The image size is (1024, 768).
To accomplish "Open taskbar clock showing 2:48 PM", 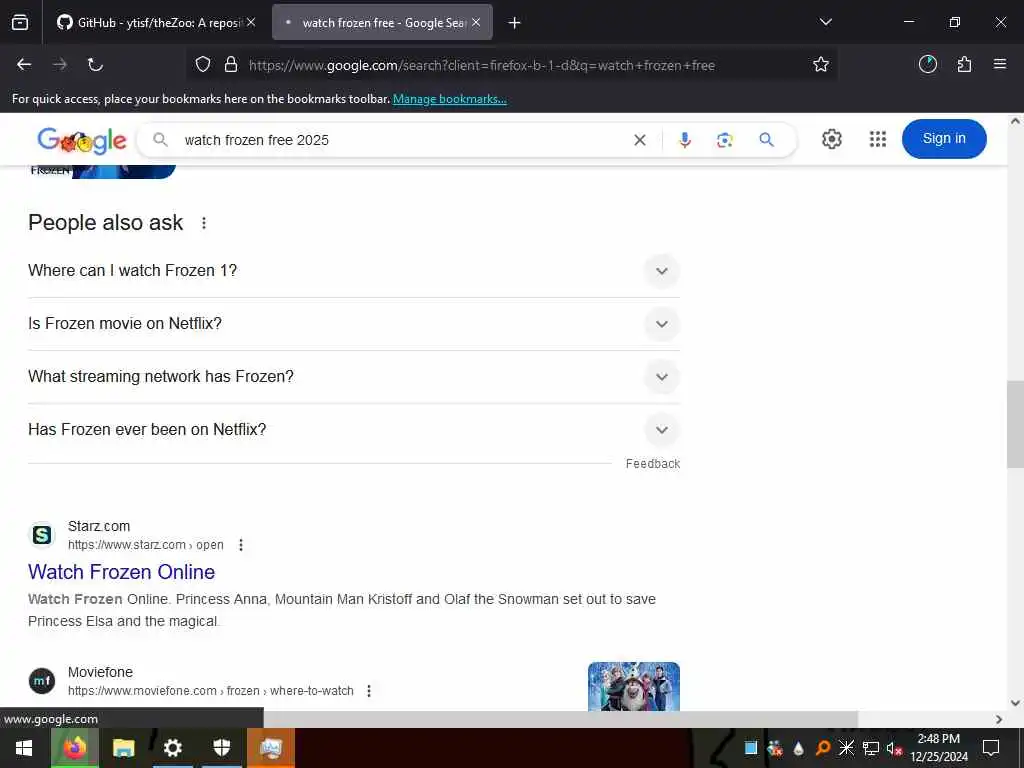I will [x=938, y=748].
